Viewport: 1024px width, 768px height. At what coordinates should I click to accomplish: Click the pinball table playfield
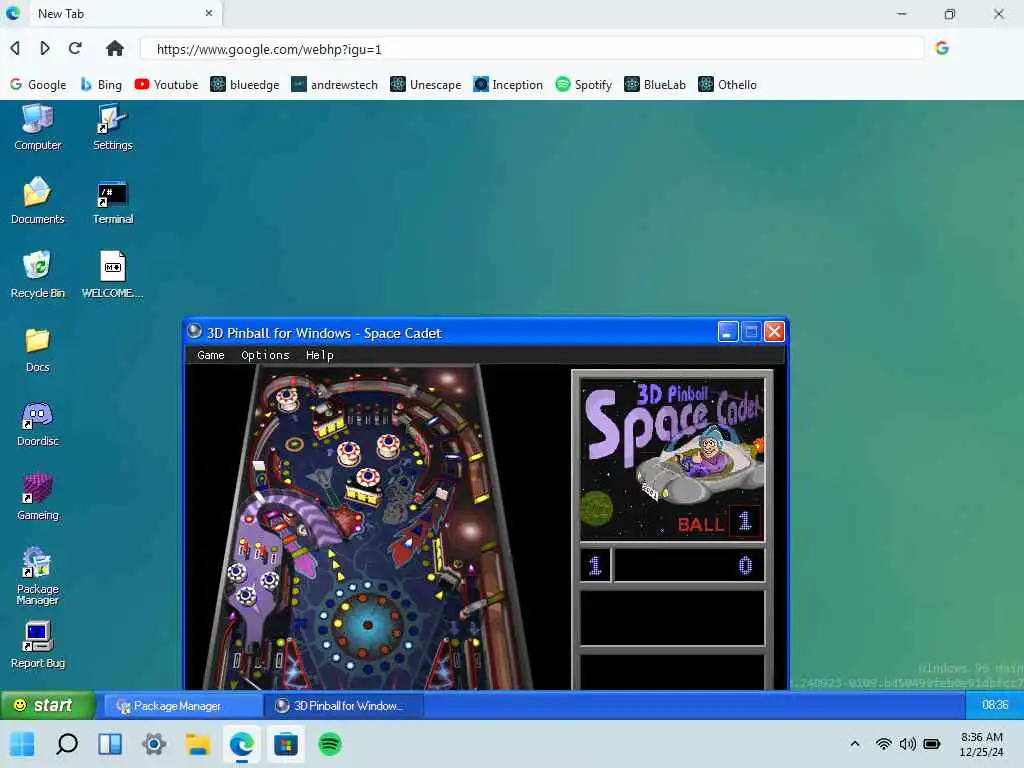tap(366, 526)
